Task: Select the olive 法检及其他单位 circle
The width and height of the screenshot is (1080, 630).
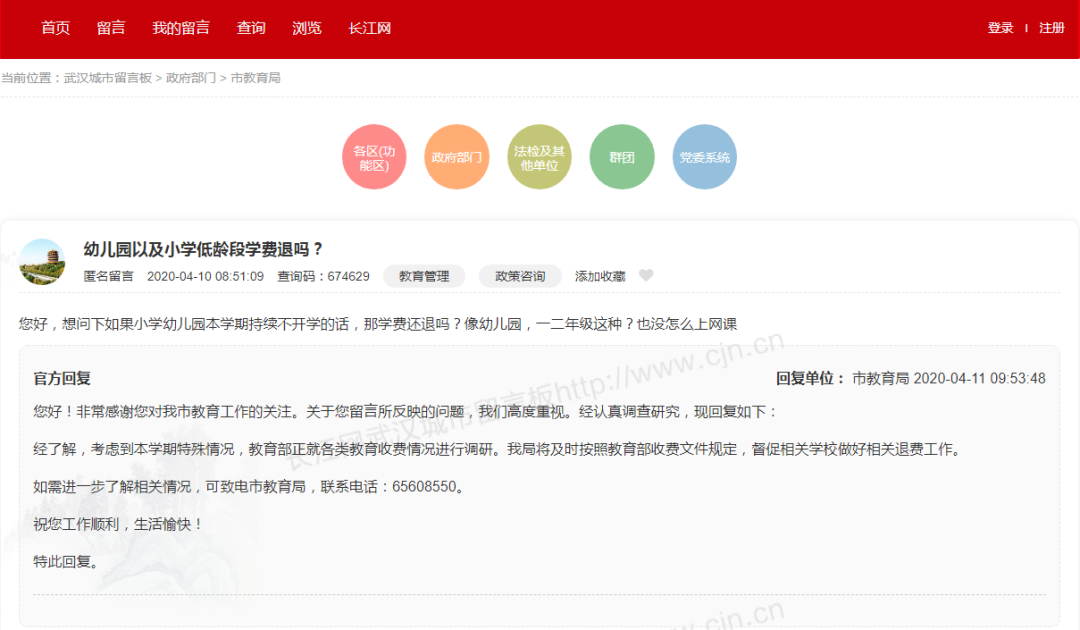Action: 539,157
